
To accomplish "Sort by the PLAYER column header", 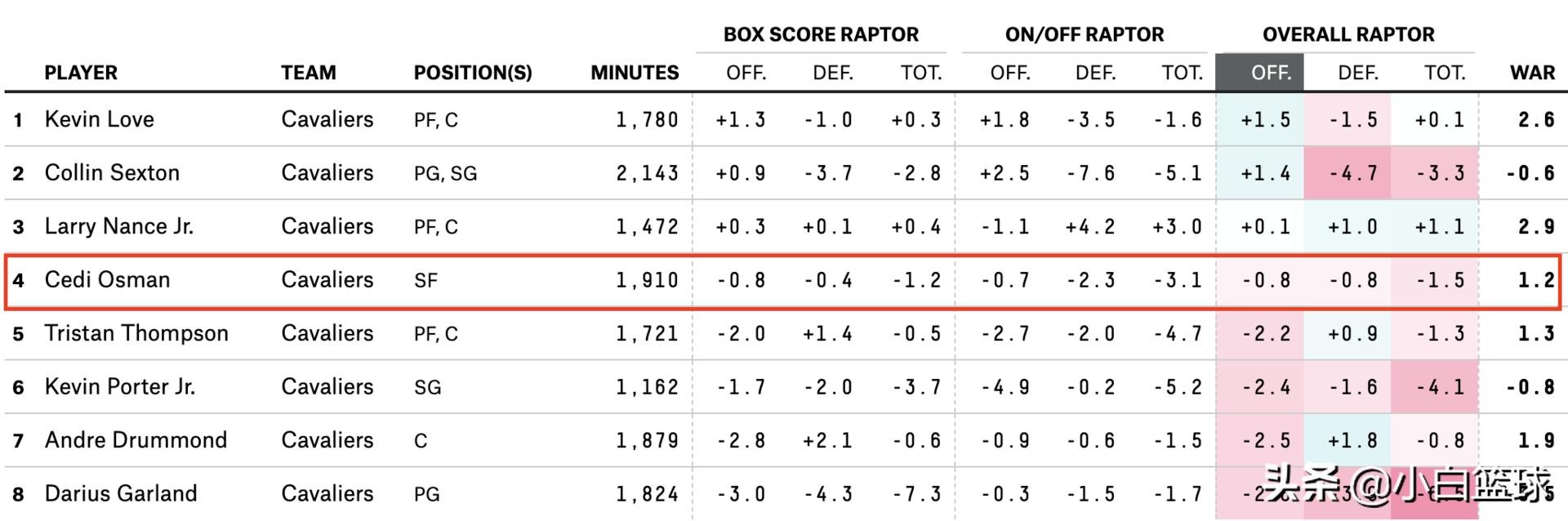I will click(x=81, y=73).
